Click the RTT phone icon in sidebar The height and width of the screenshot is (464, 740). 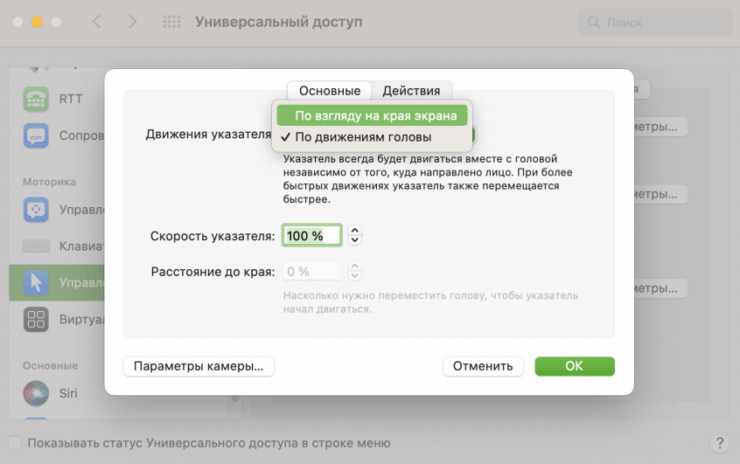(x=36, y=99)
